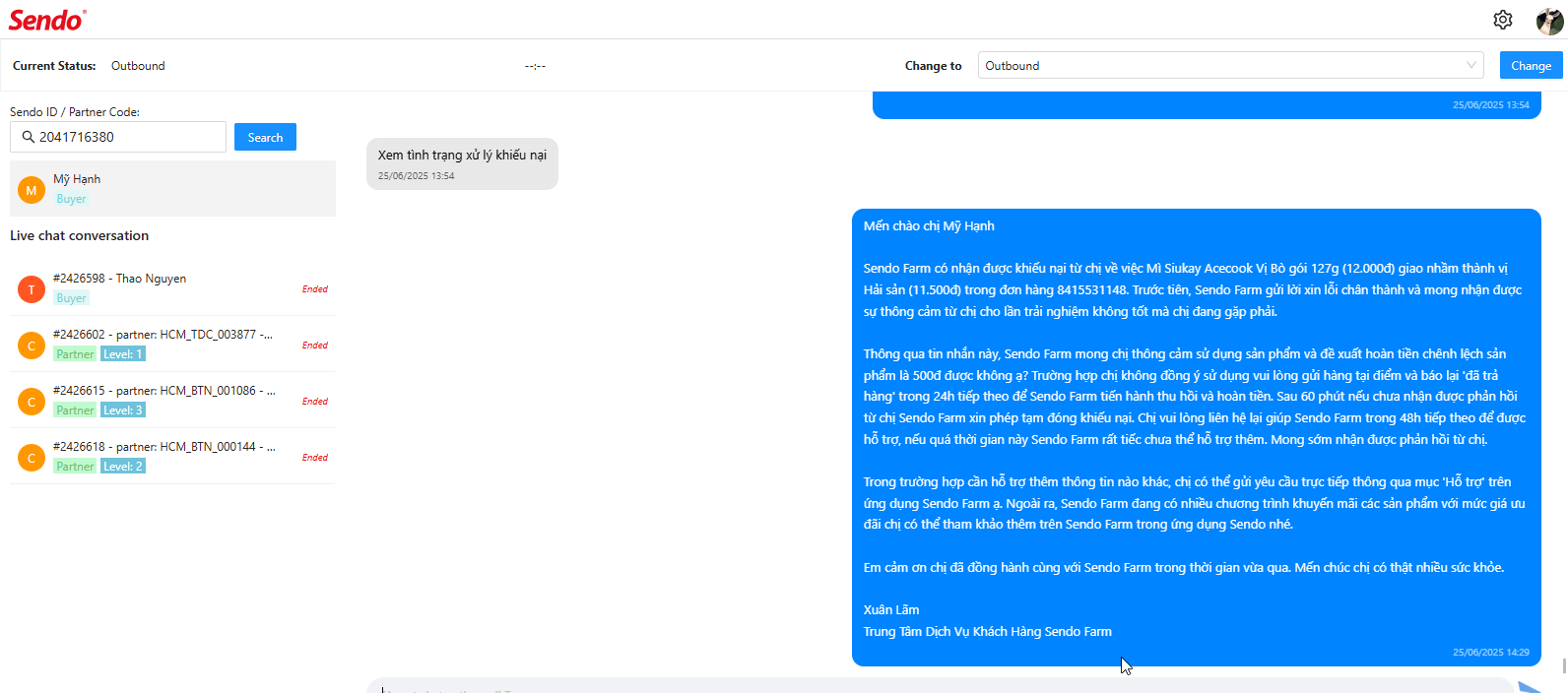Click the 'Xuân Lãm' signature line
Viewport: 1568px width, 693px height.
click(x=891, y=610)
